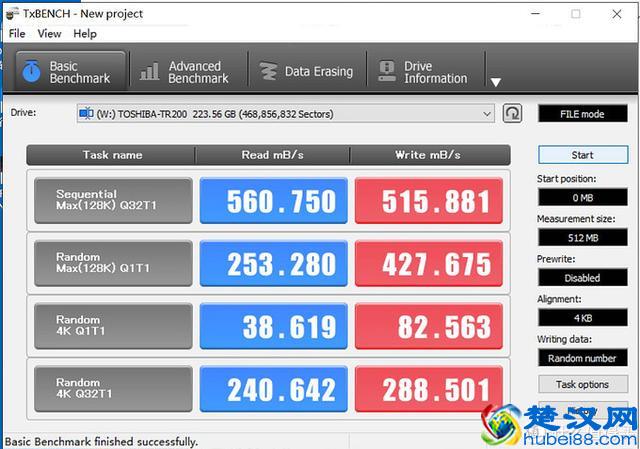
Task: Open the View menu
Action: point(49,34)
